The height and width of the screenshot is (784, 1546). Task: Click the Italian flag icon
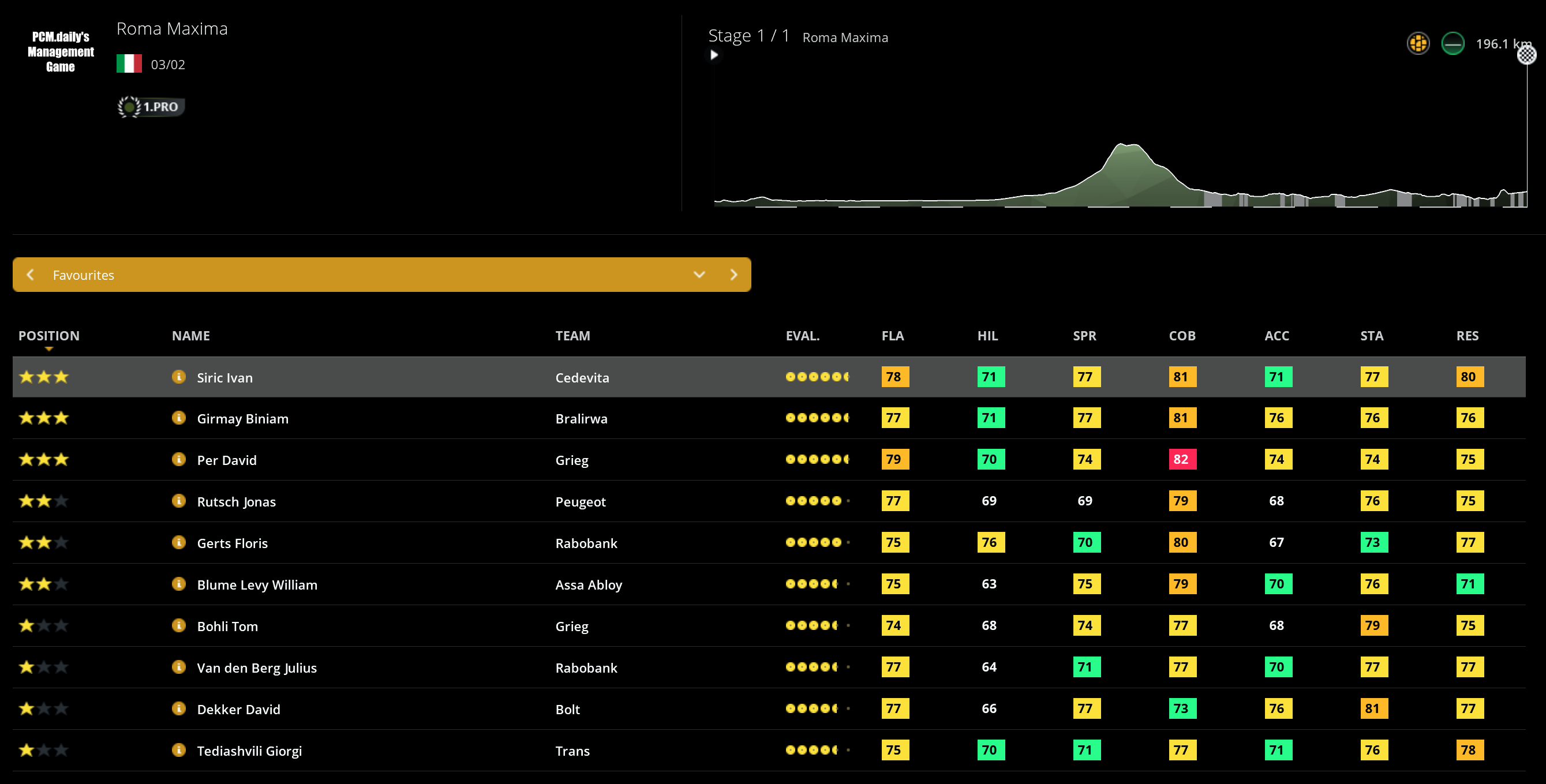click(x=129, y=63)
